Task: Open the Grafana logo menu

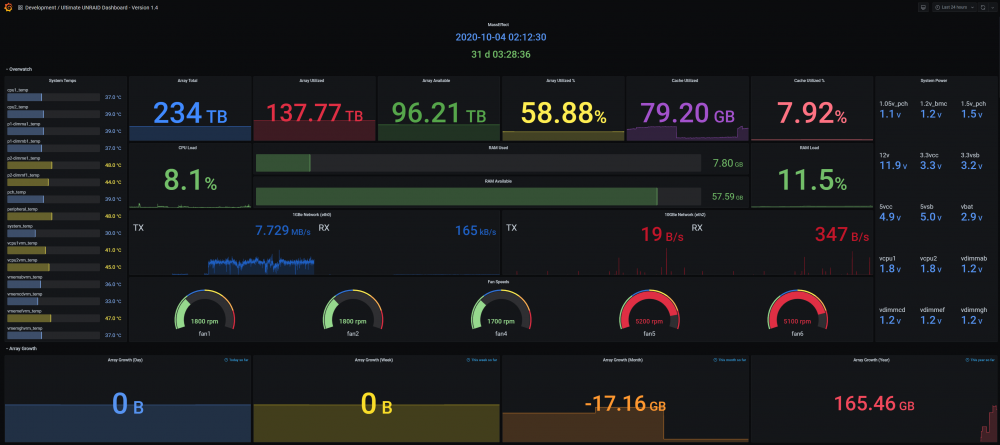Action: (7, 7)
